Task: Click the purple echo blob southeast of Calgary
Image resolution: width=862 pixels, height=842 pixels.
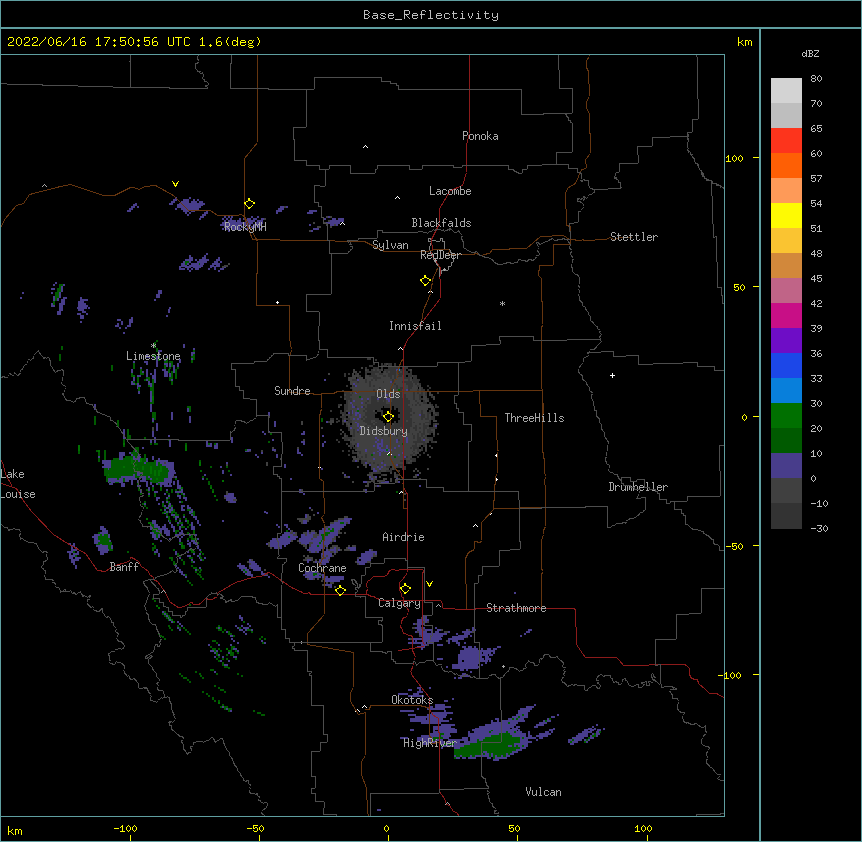Action: (x=471, y=658)
